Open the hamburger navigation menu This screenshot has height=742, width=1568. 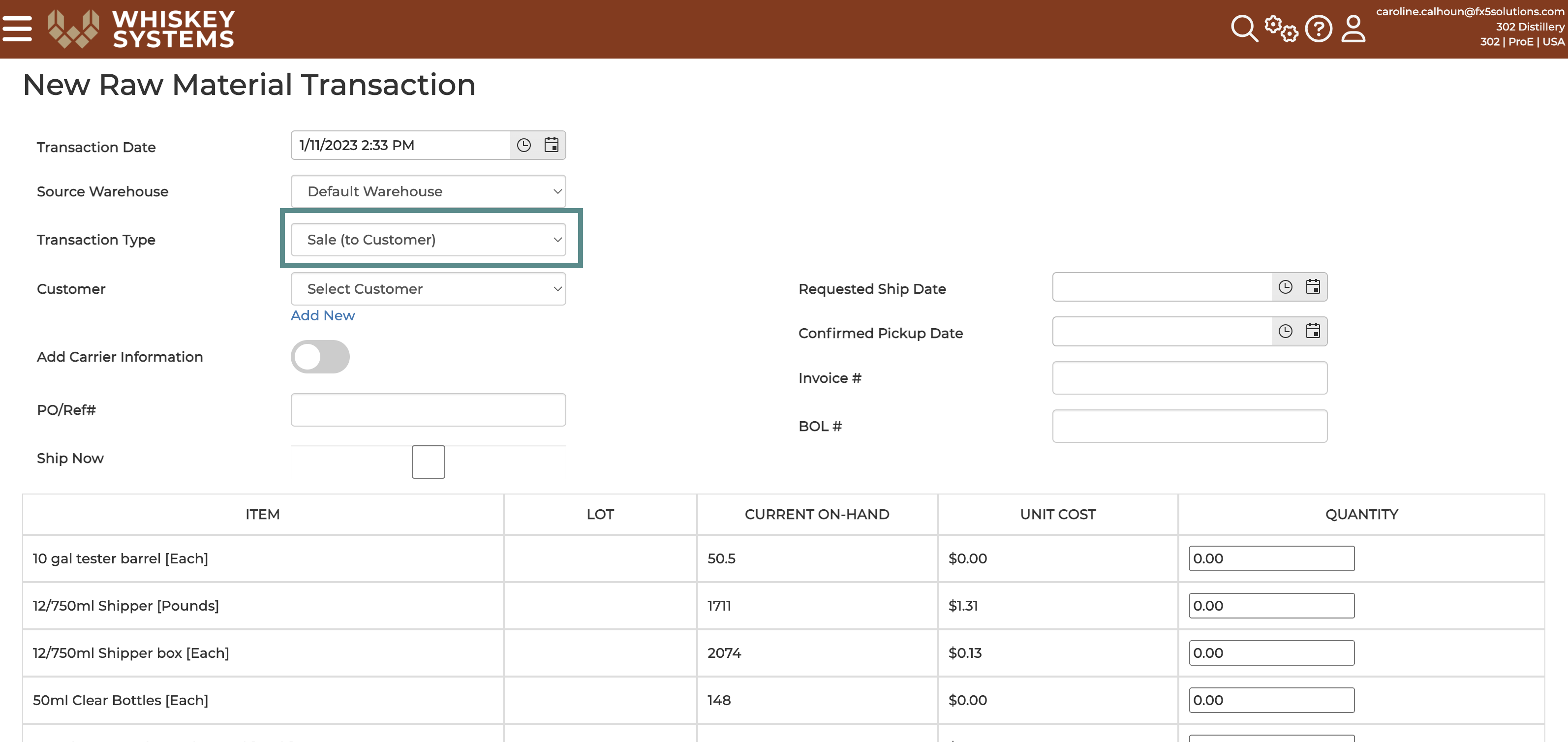point(17,29)
